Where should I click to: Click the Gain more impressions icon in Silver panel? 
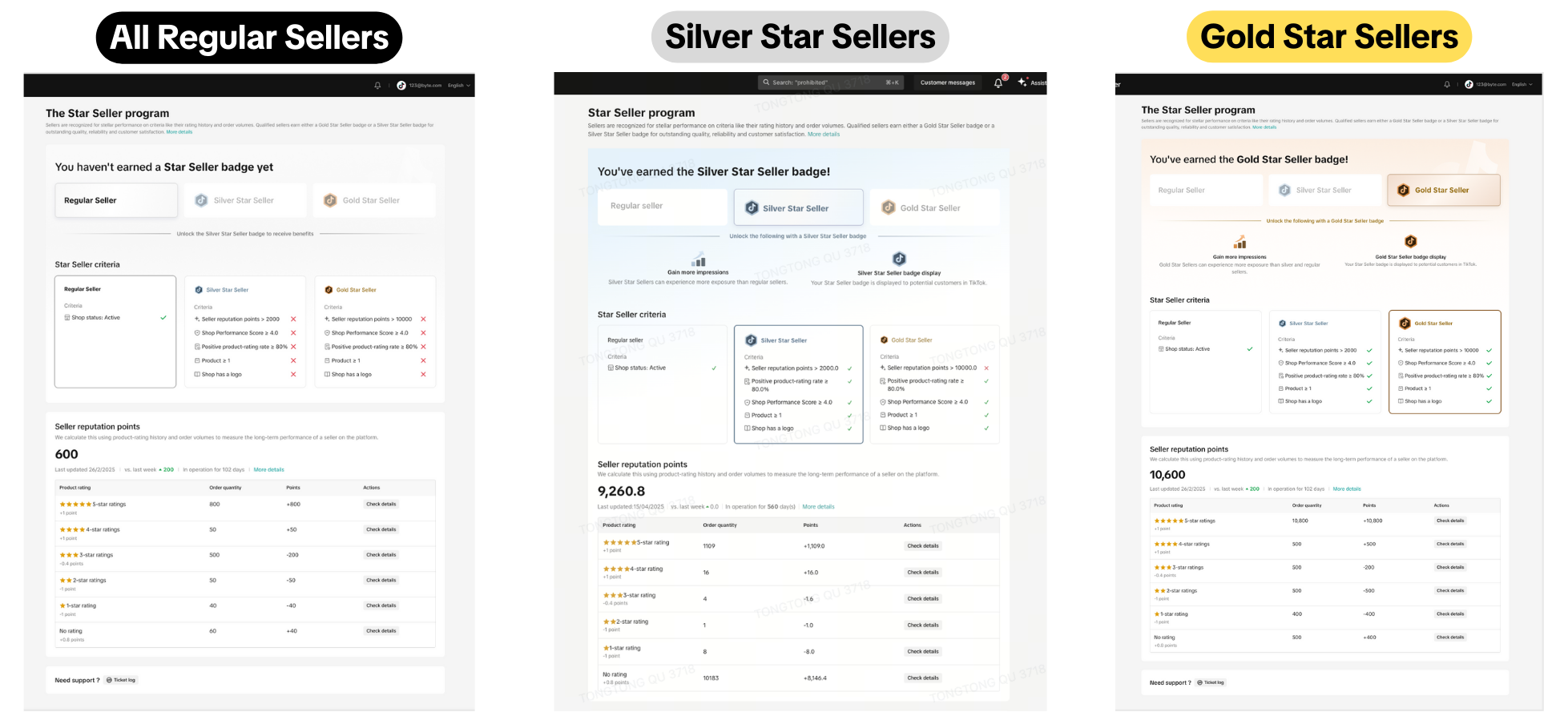[x=699, y=259]
